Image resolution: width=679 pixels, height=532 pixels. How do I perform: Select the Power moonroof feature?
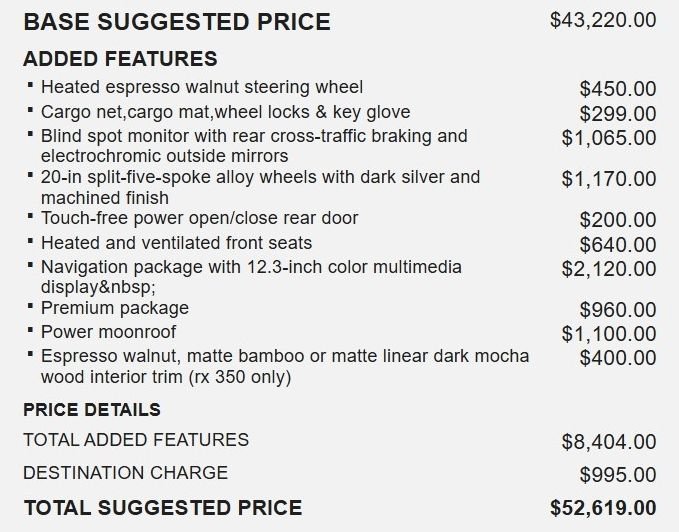(x=108, y=332)
